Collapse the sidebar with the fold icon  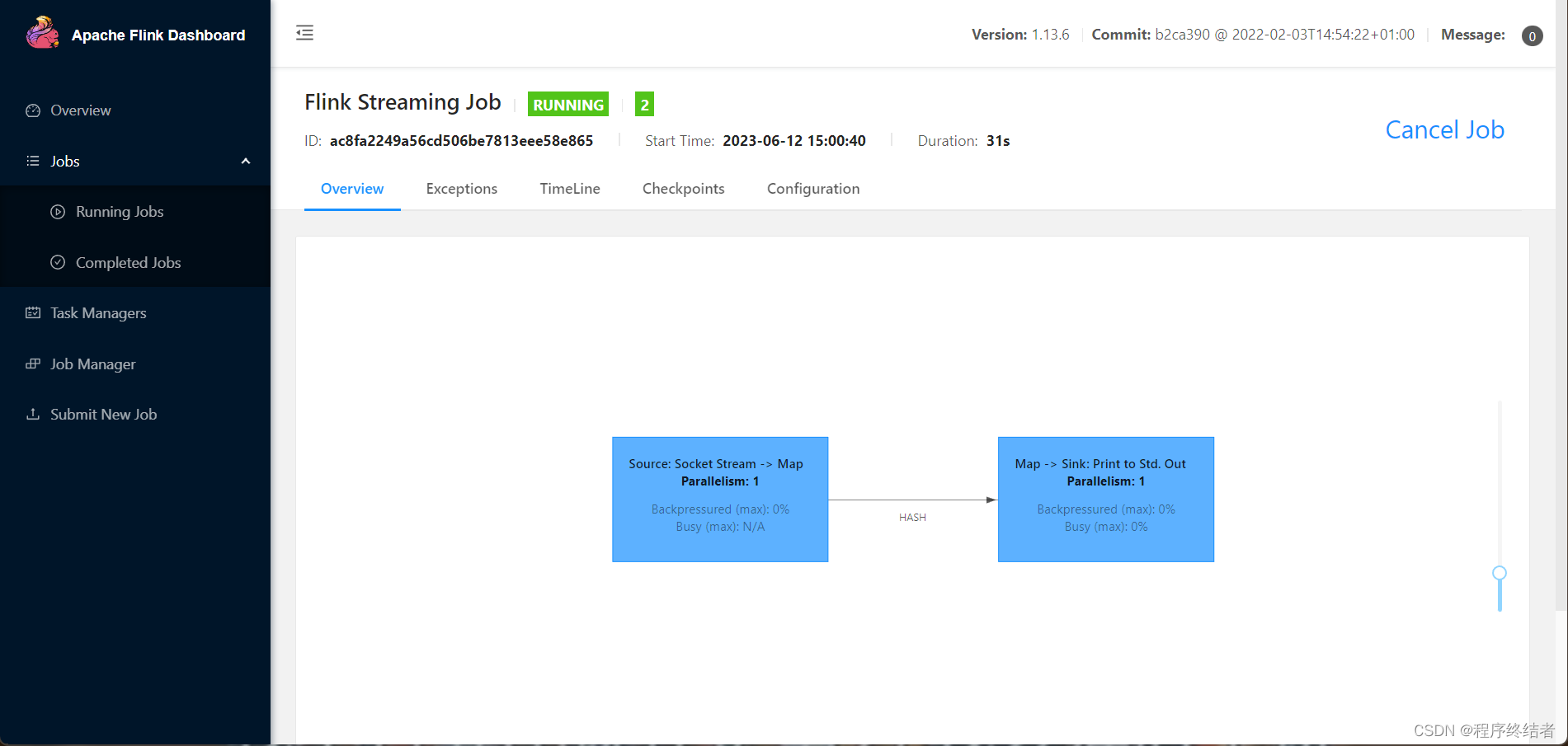(304, 33)
